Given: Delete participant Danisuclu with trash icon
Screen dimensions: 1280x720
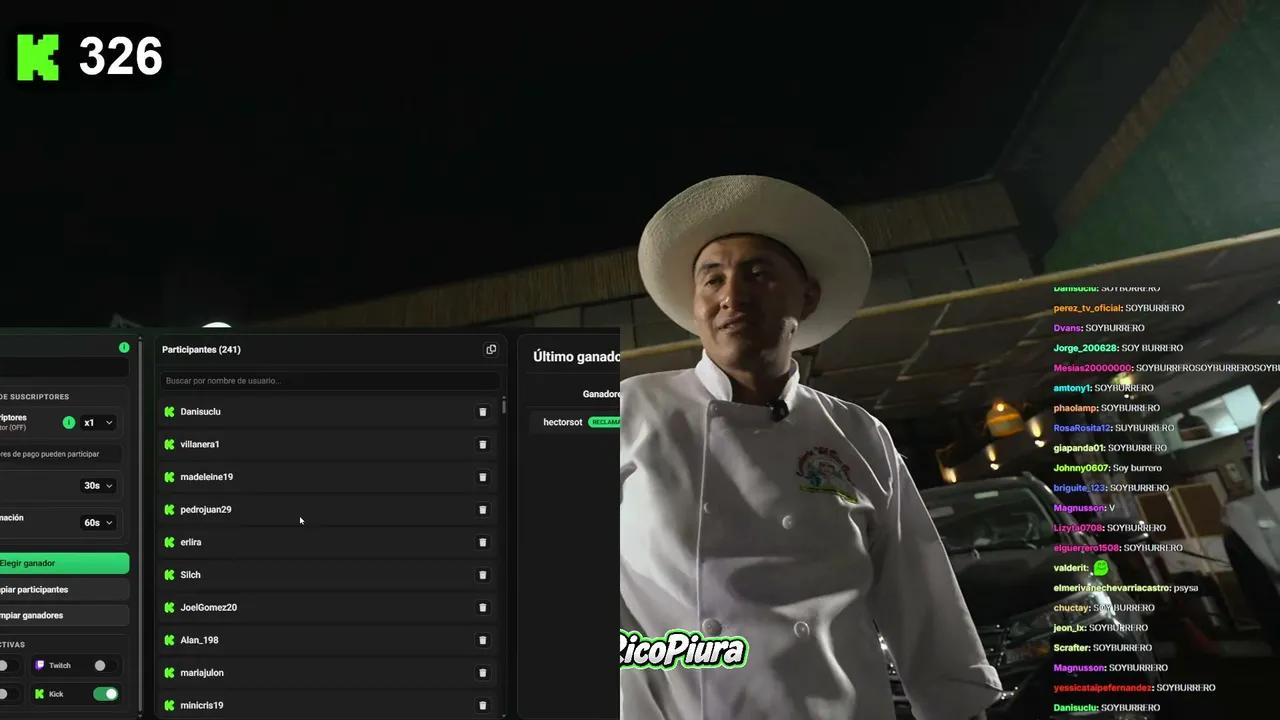Looking at the screenshot, I should coord(483,412).
